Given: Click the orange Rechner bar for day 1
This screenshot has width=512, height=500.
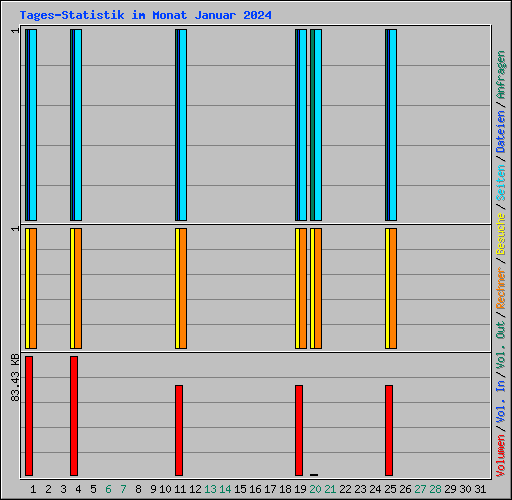Looking at the screenshot, I should pyautogui.click(x=33, y=289).
